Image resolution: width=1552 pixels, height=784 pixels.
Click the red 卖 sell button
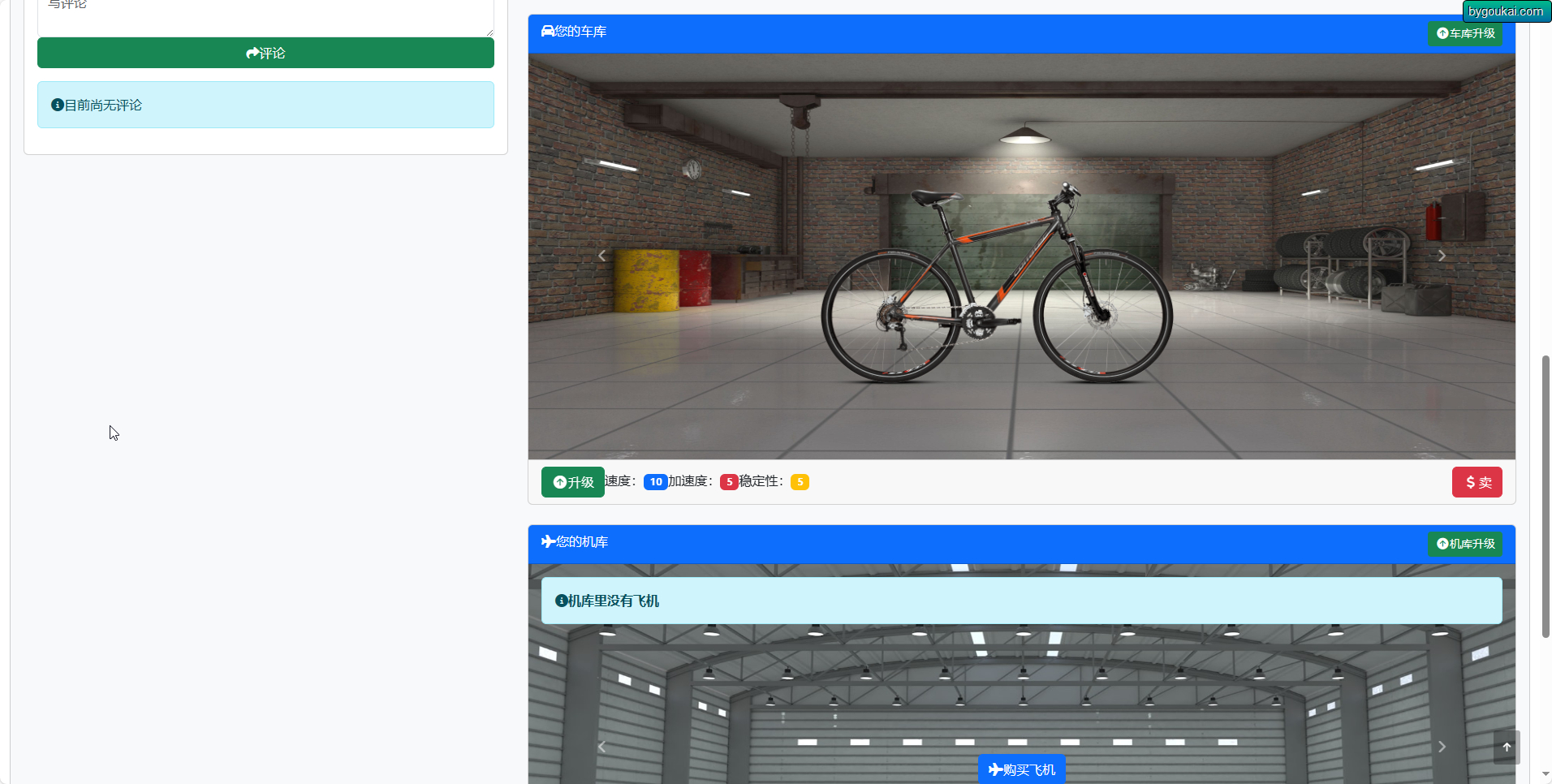coord(1477,482)
